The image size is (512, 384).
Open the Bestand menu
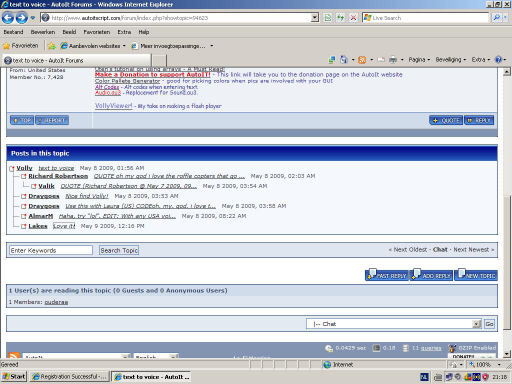(13, 32)
